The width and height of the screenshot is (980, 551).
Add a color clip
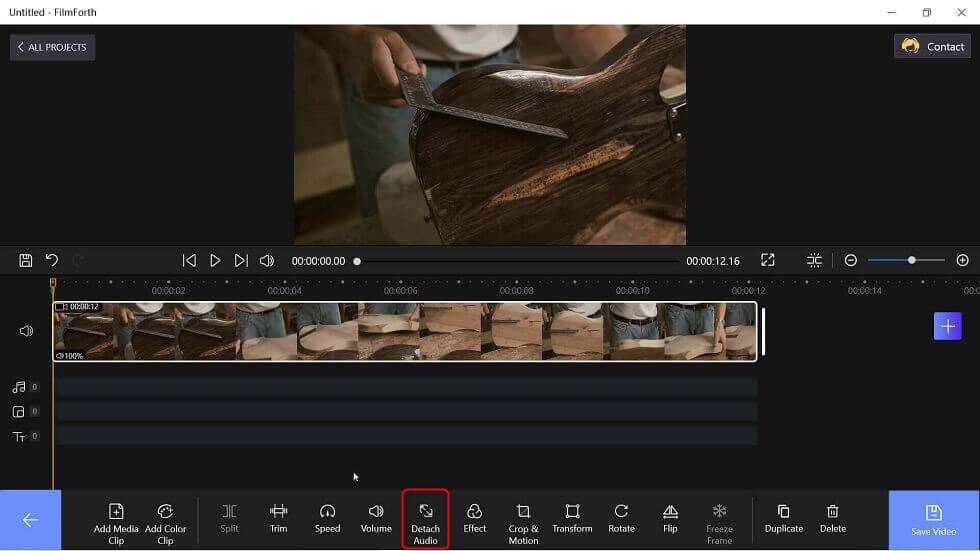pyautogui.click(x=166, y=524)
